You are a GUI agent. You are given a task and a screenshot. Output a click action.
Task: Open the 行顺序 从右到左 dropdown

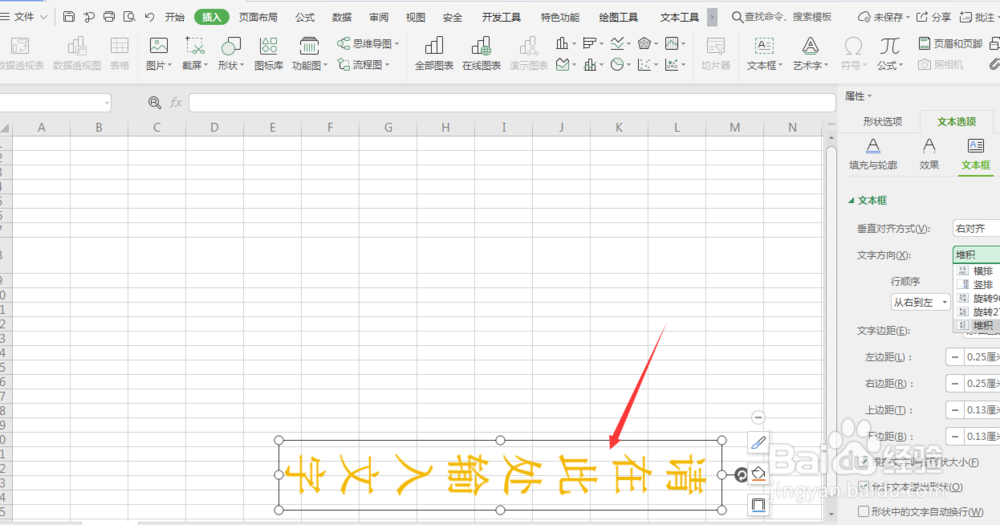[920, 302]
